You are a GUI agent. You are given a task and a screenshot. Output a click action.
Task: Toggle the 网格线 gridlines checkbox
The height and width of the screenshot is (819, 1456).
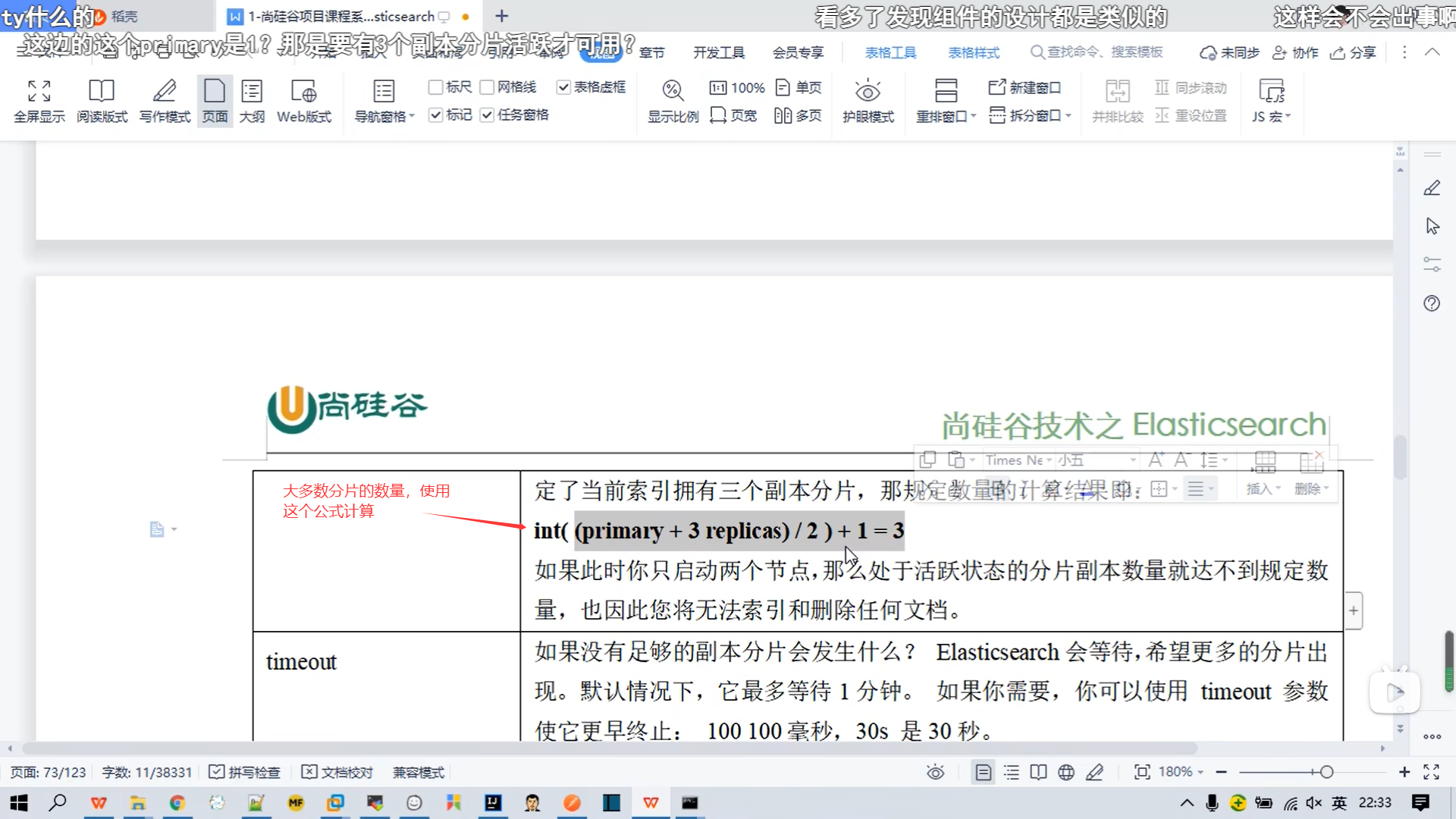(x=488, y=87)
